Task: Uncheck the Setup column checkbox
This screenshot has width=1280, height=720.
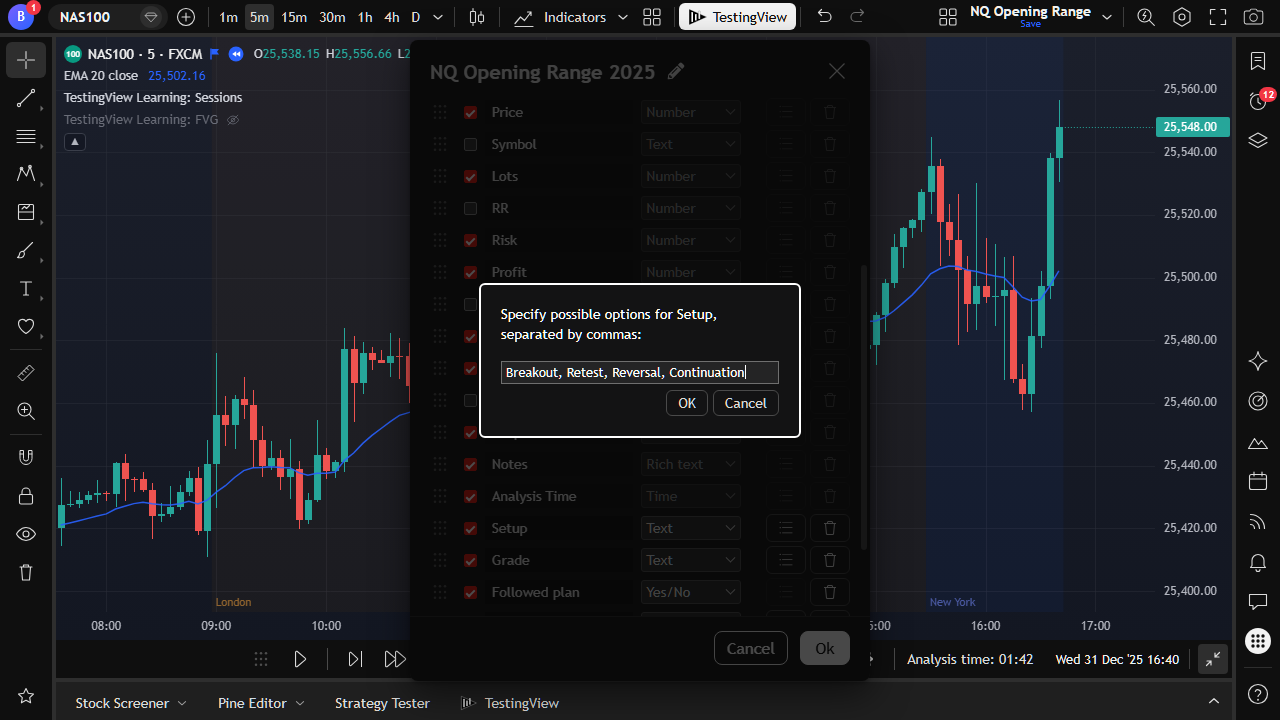Action: [470, 528]
